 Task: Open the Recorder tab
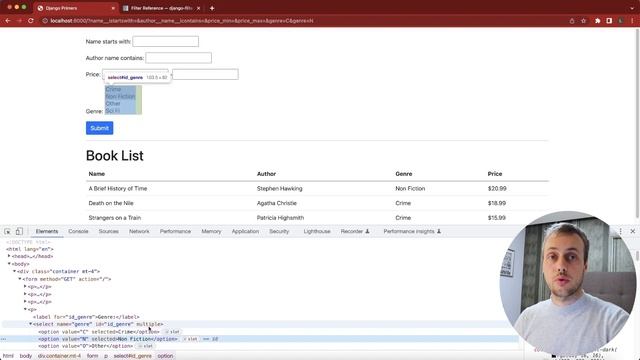tap(355, 231)
